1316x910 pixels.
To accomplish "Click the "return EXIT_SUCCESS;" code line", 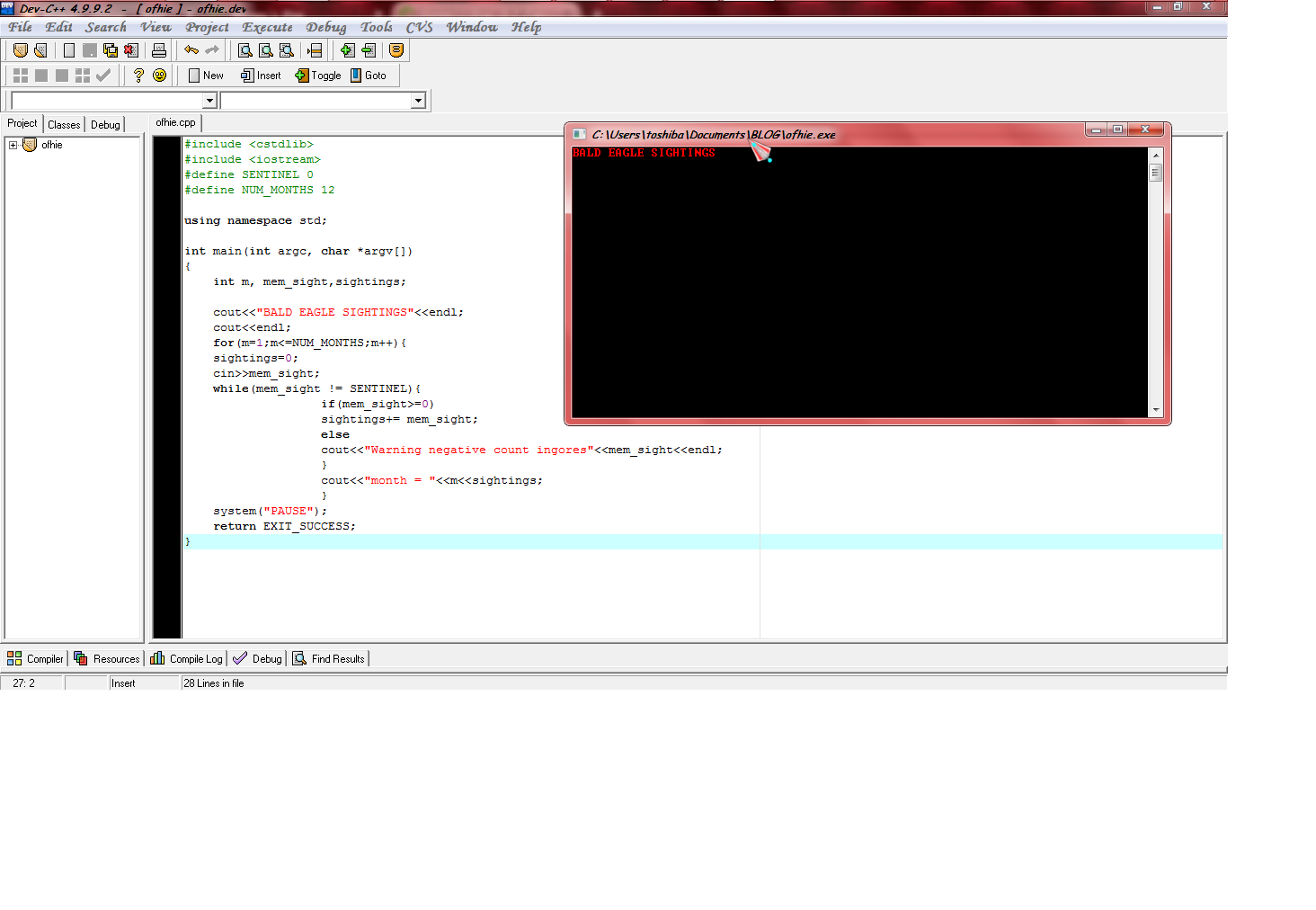I will pyautogui.click(x=284, y=526).
